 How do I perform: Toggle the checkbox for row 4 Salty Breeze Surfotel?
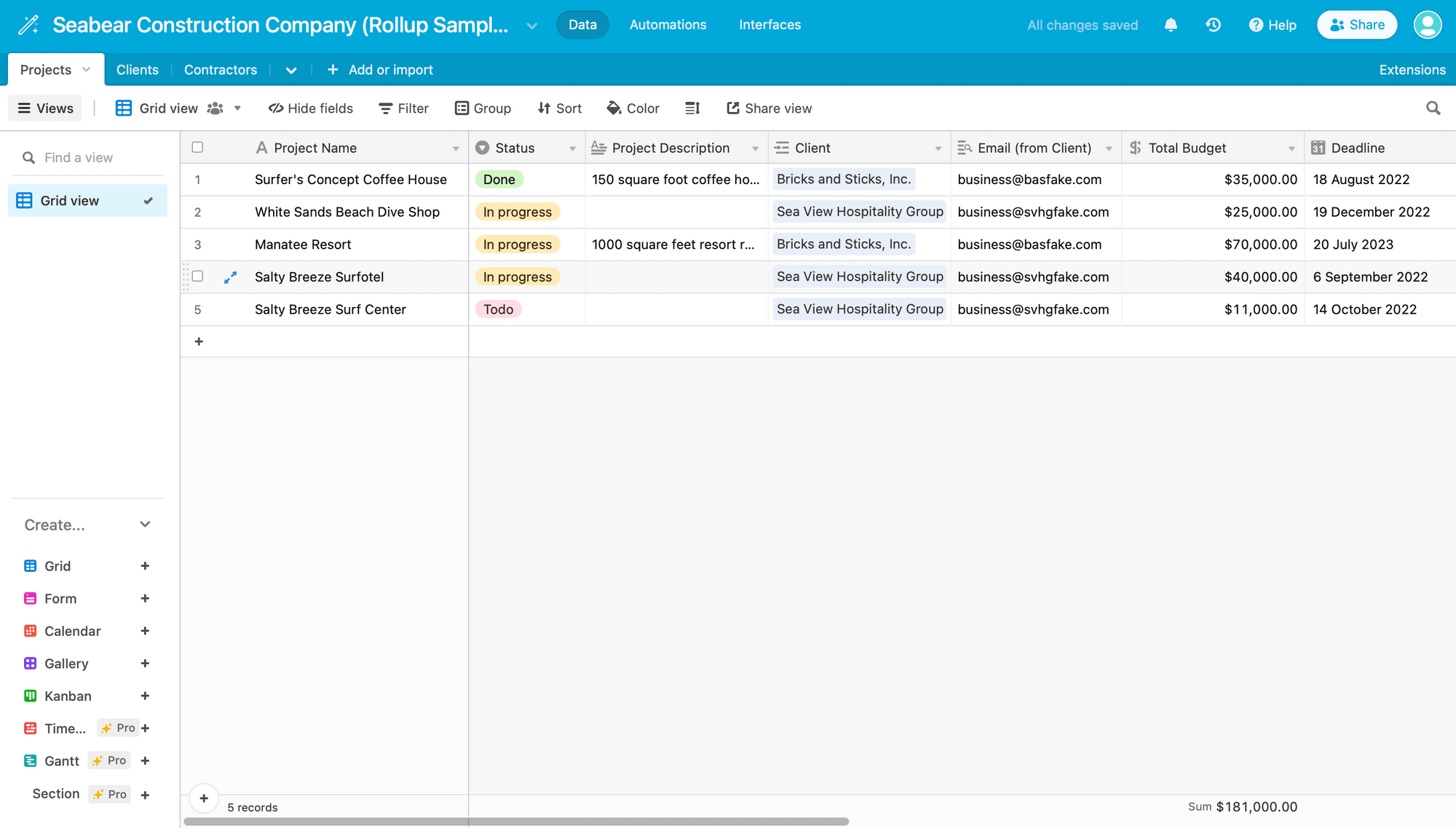[198, 276]
